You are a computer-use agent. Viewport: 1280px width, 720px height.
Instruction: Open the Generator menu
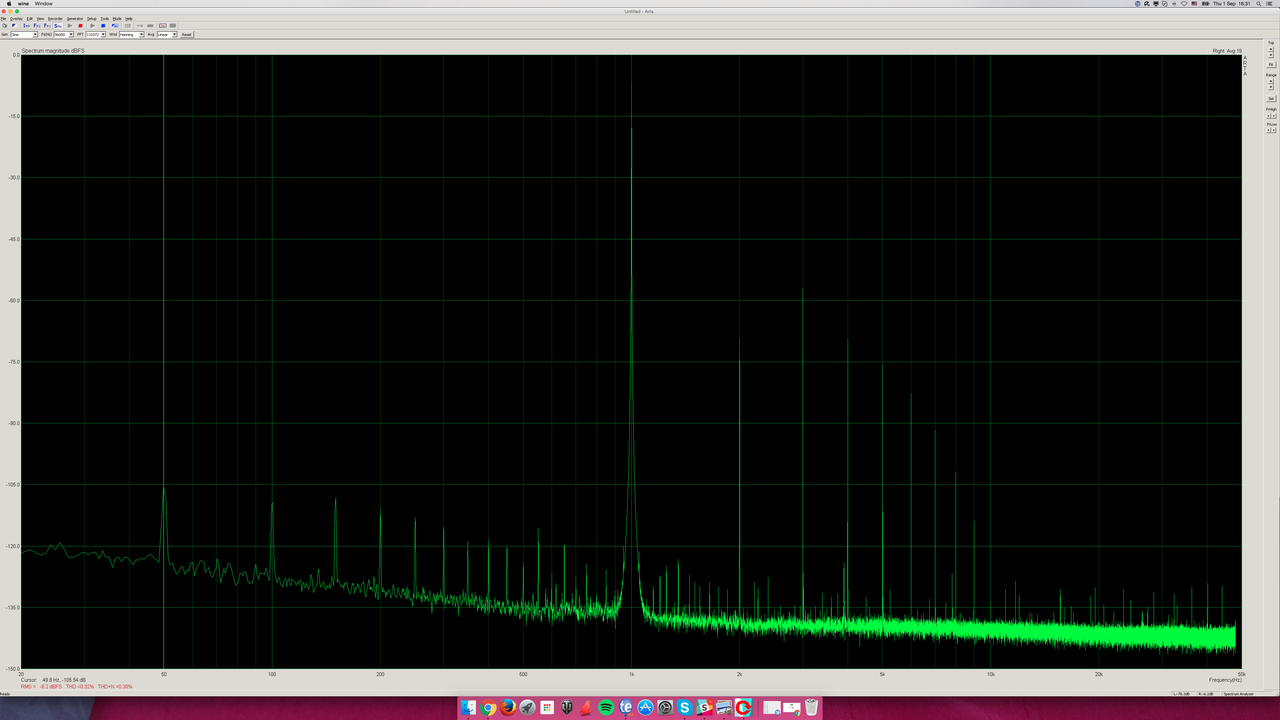point(75,19)
